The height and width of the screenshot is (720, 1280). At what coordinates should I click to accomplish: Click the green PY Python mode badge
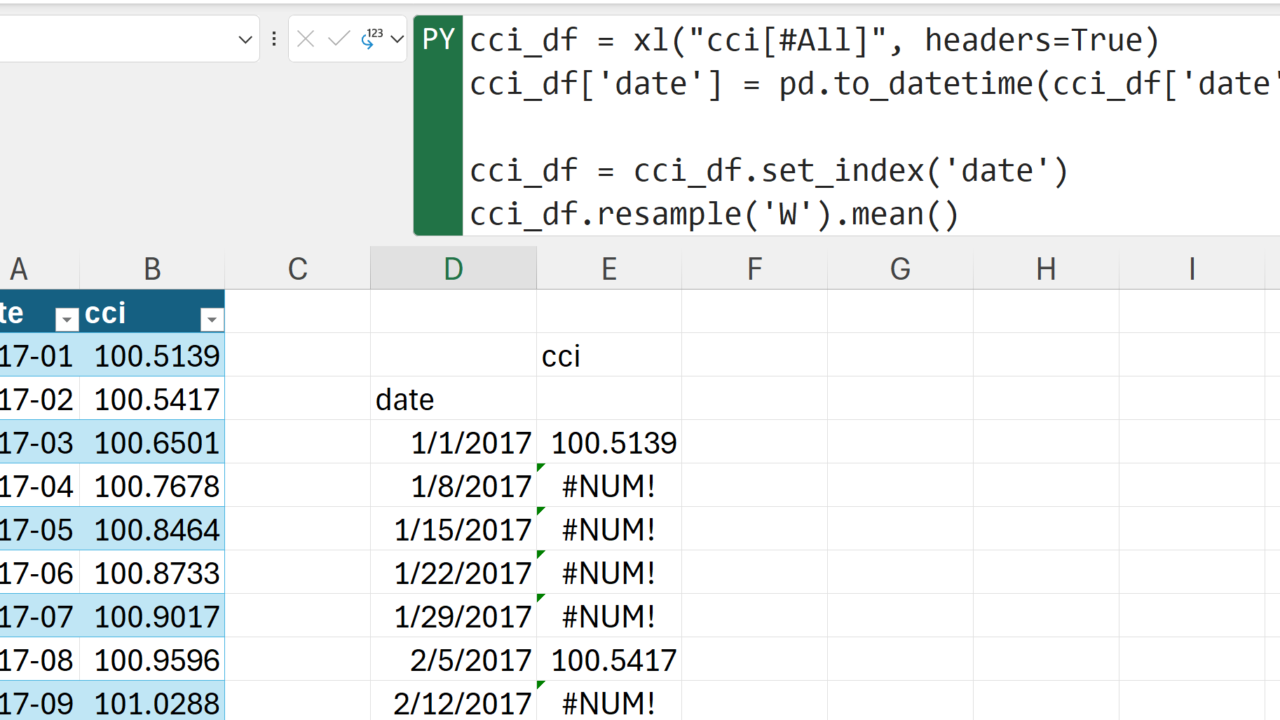pos(438,40)
